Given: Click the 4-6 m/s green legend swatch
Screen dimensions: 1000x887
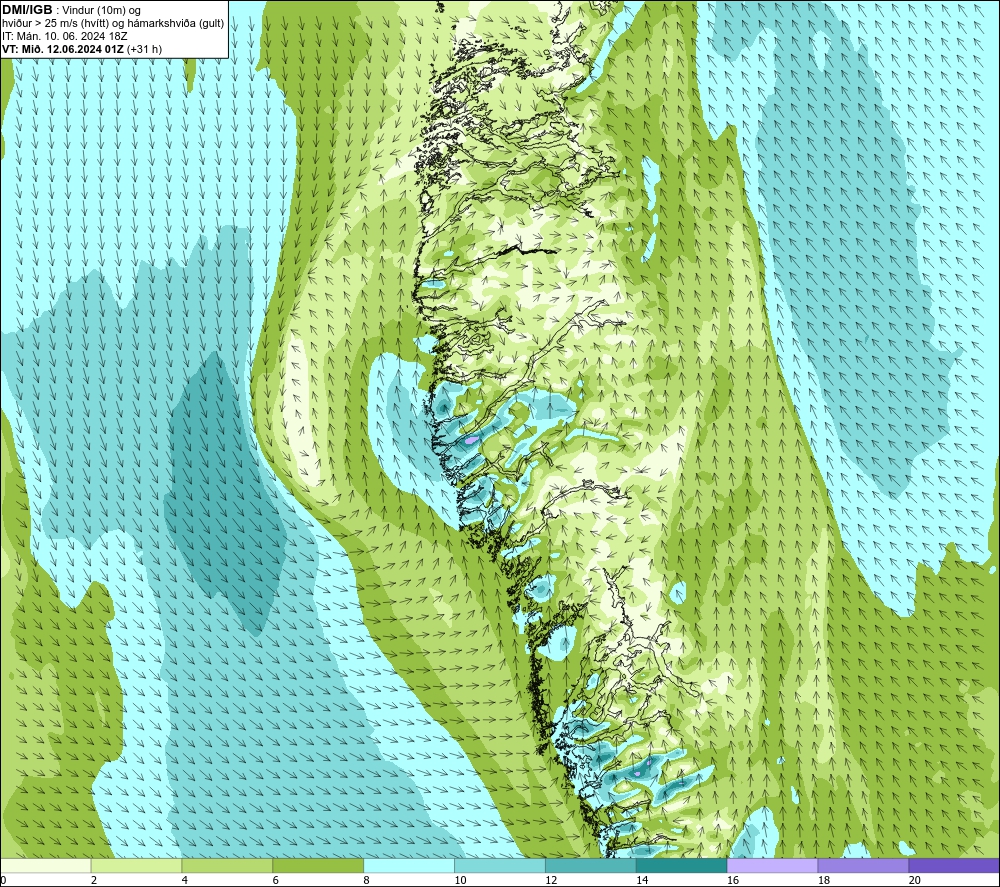Looking at the screenshot, I should click(227, 865).
